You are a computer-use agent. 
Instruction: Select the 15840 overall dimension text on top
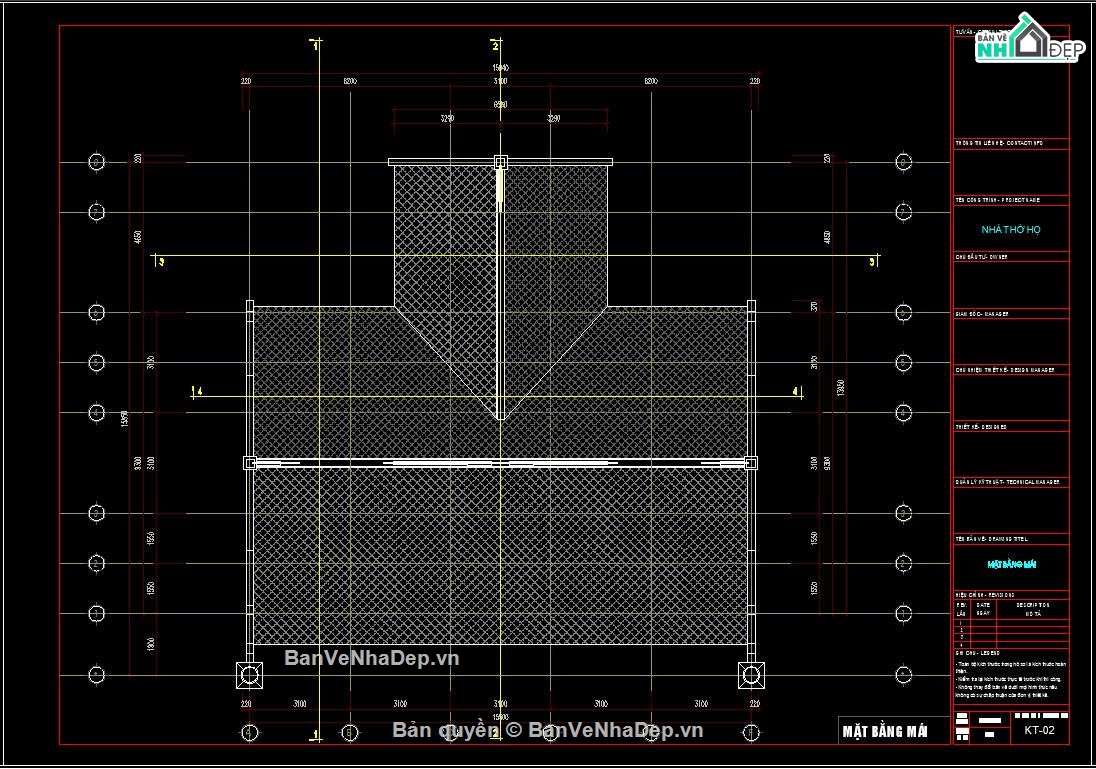pos(500,68)
